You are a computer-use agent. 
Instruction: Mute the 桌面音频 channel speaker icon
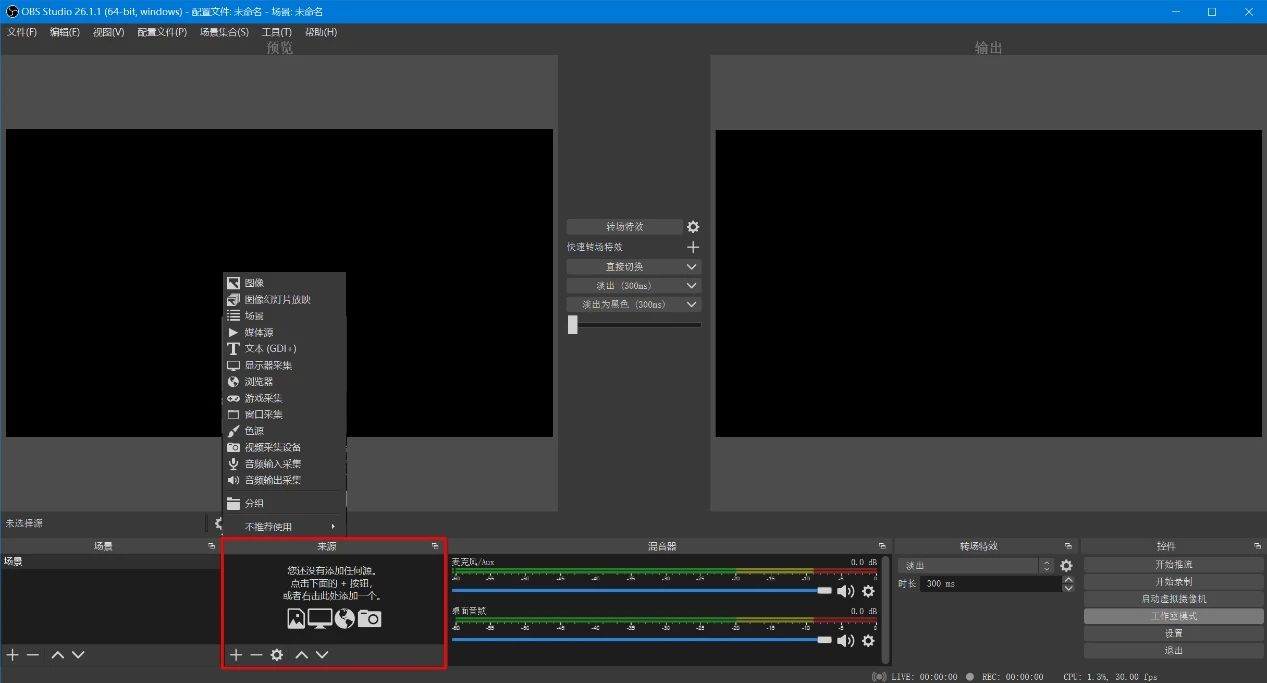(846, 640)
